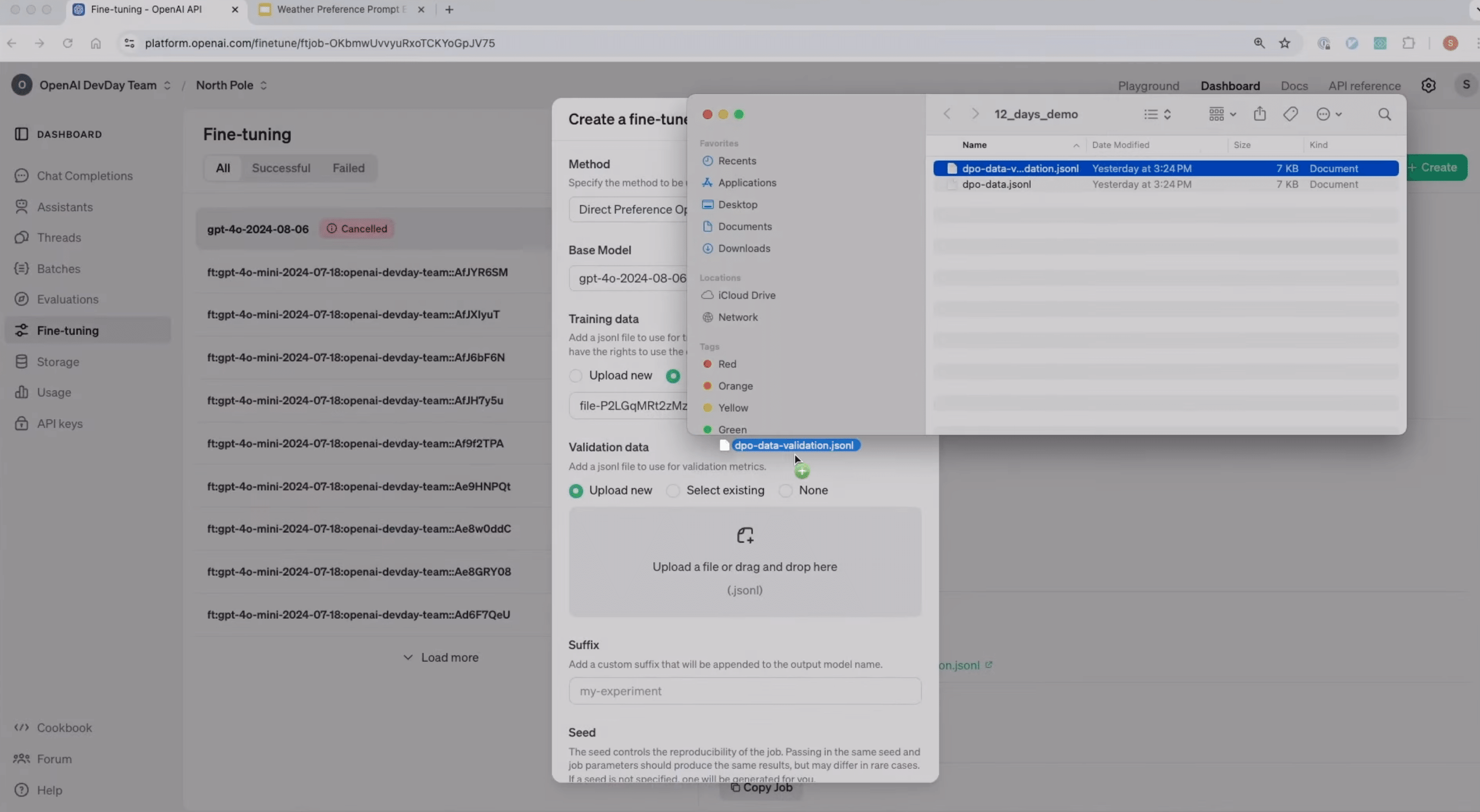The image size is (1480, 812).
Task: Click the Copy Job button
Action: click(761, 787)
